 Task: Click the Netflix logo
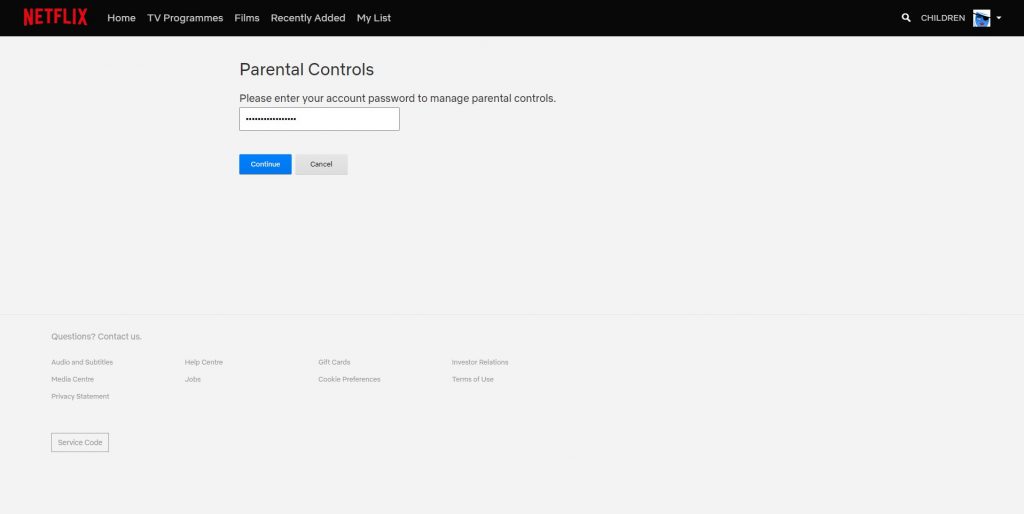[x=55, y=17]
